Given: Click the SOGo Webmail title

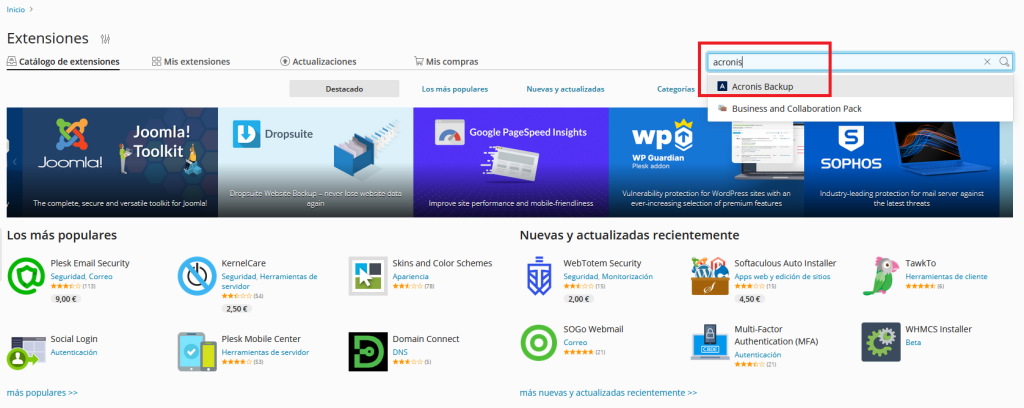Looking at the screenshot, I should (595, 329).
